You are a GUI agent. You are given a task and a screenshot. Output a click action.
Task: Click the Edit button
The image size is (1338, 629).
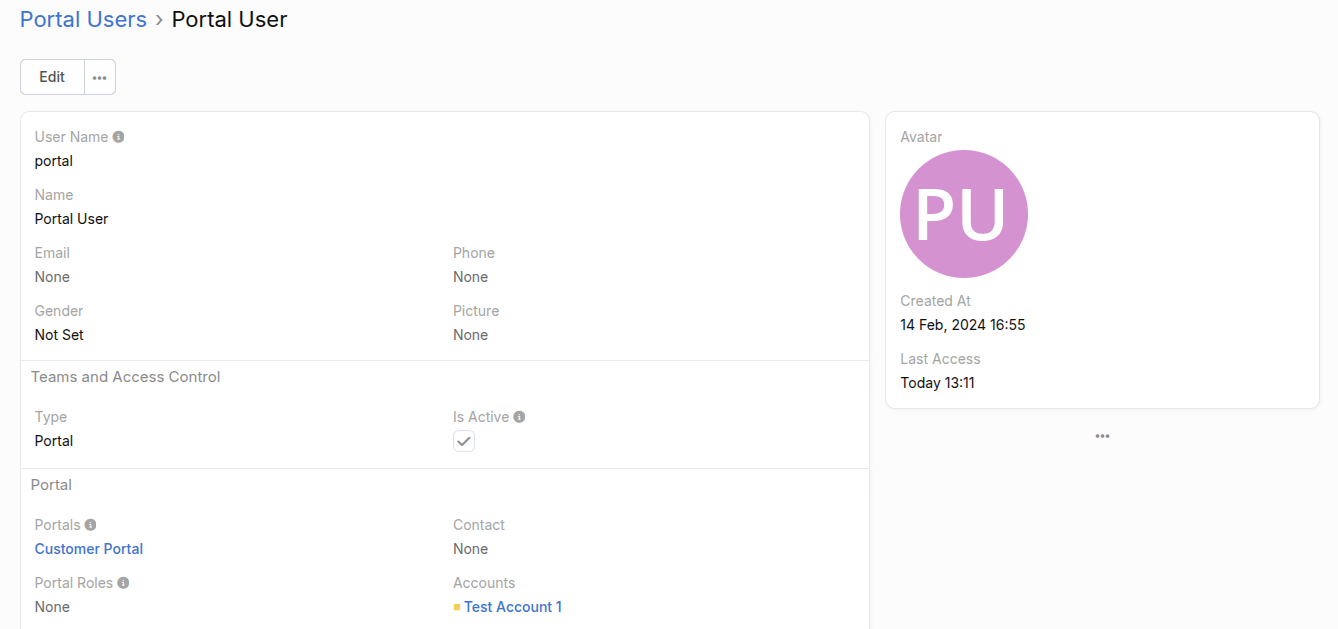[52, 77]
